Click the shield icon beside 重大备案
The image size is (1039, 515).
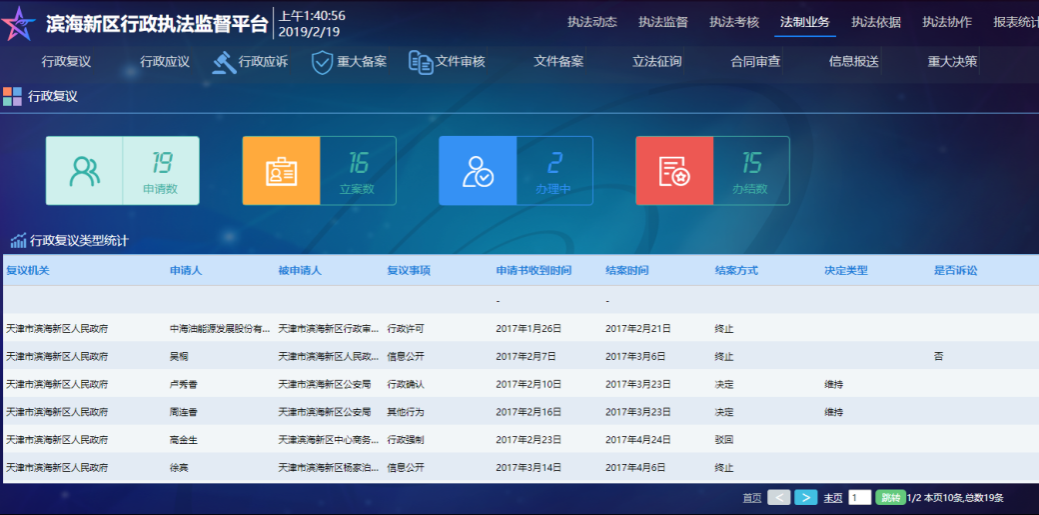pos(322,62)
